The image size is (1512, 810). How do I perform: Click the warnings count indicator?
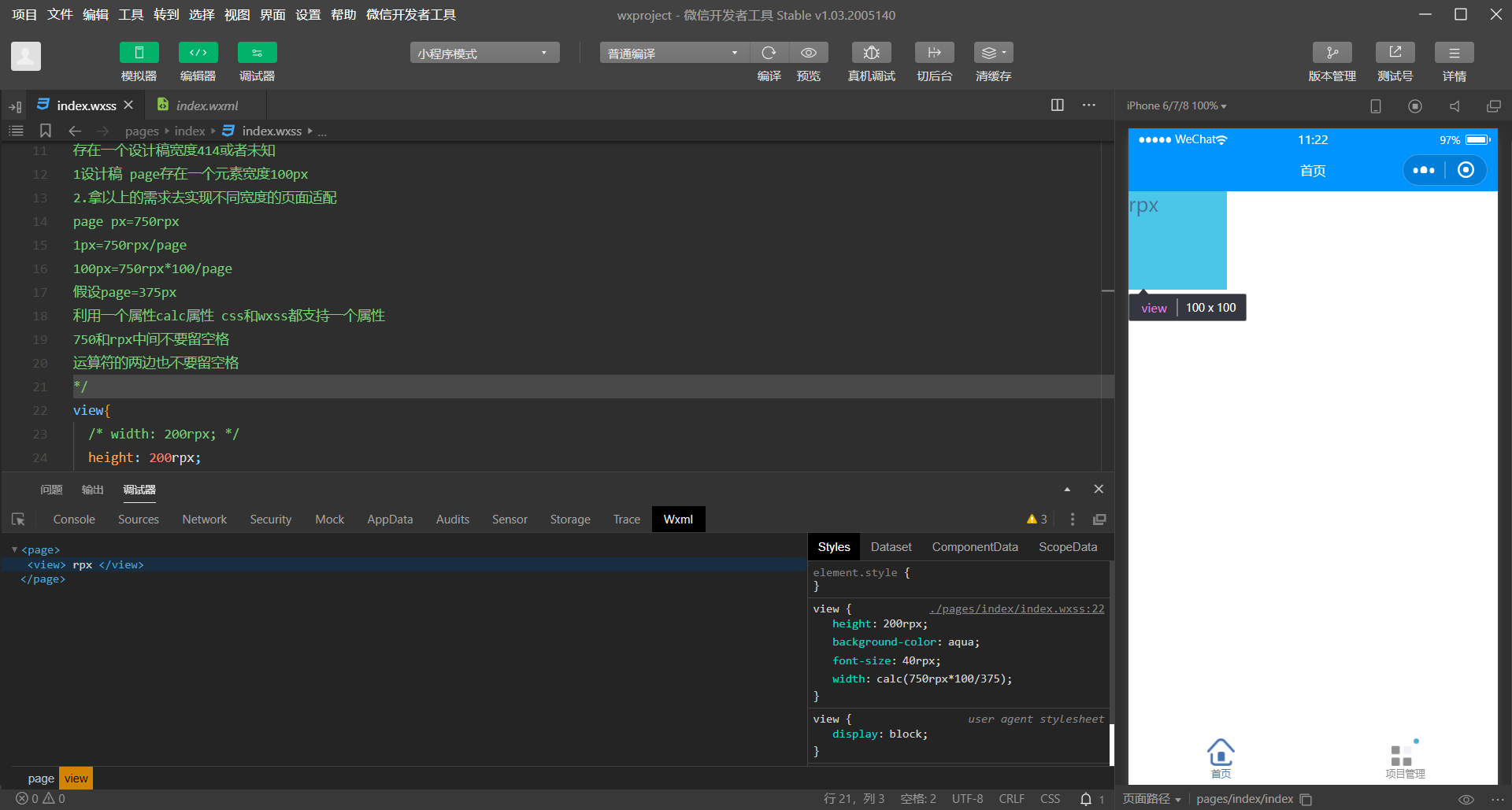tap(1037, 520)
